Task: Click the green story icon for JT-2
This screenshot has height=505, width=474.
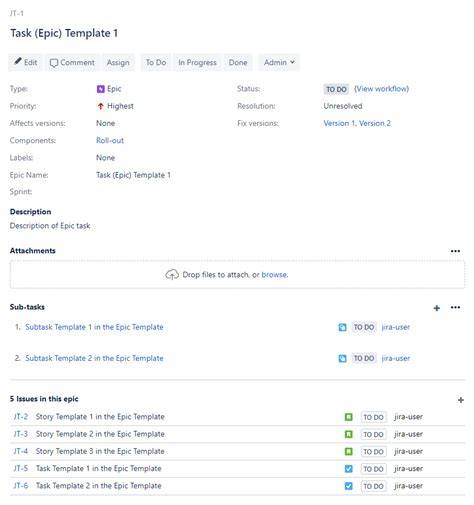Action: pyautogui.click(x=348, y=417)
